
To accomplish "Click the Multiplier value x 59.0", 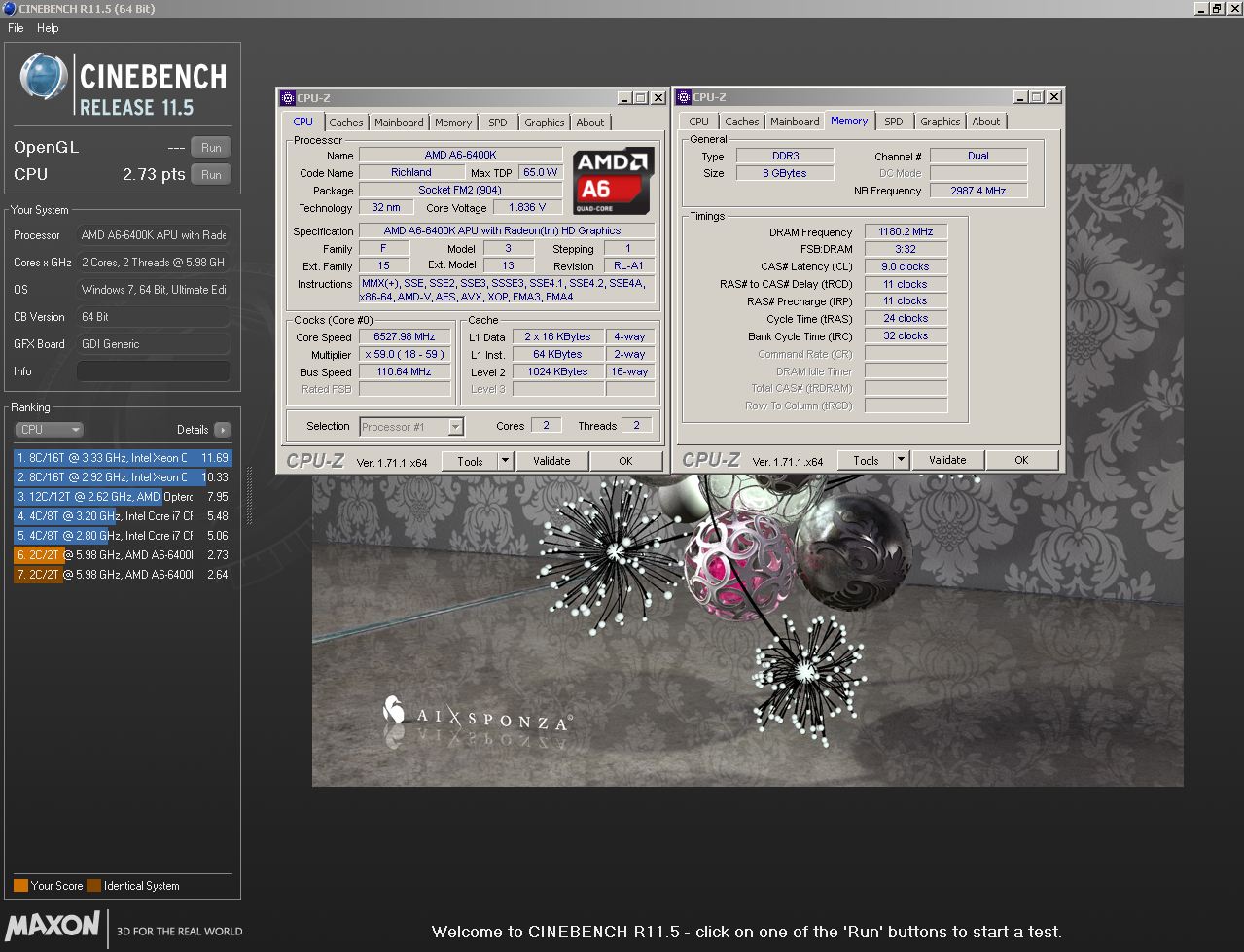I will pos(405,354).
